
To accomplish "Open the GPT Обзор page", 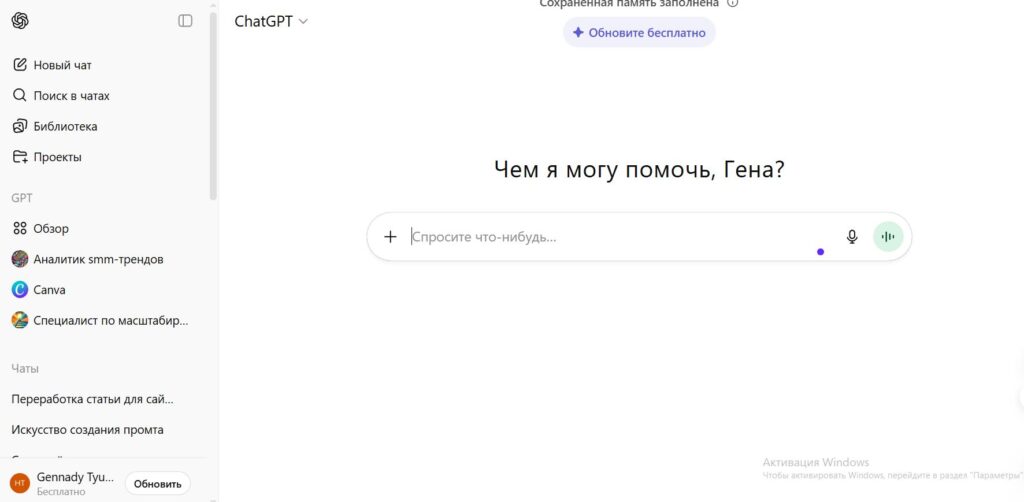I will tap(51, 228).
